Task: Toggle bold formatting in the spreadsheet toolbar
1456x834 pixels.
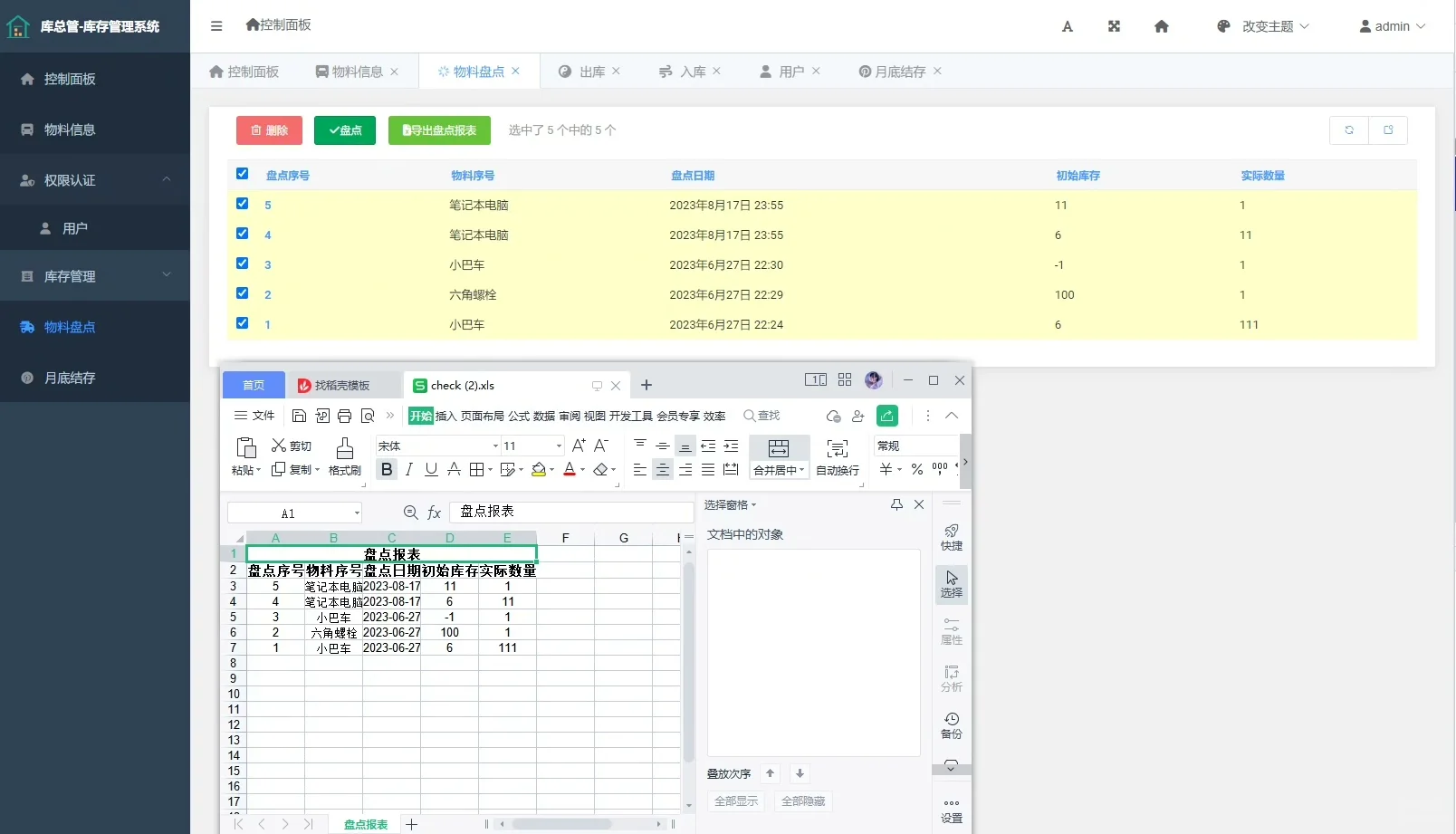Action: tap(387, 469)
